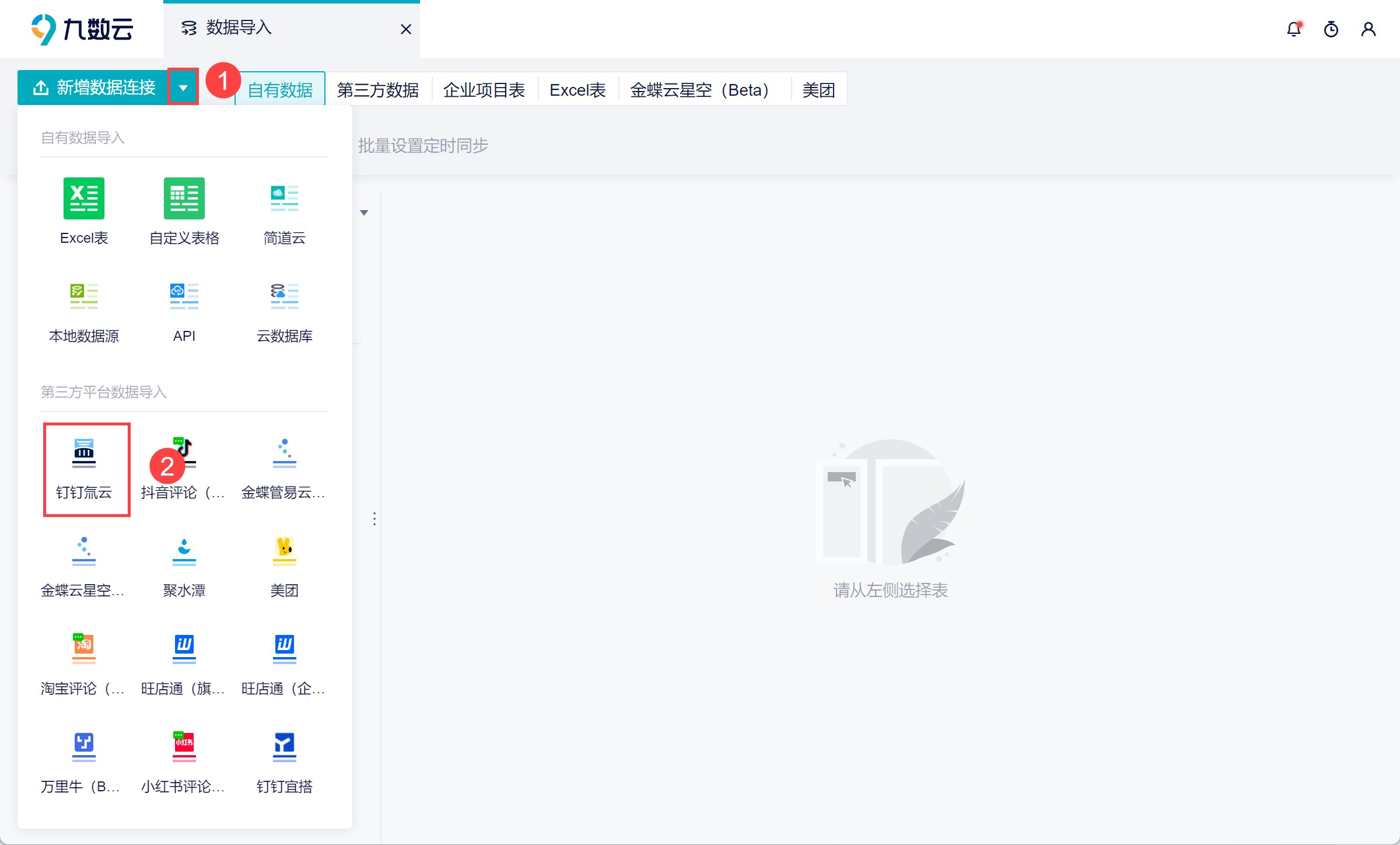Select the 钉钉氚云 platform icon
Image resolution: width=1400 pixels, height=845 pixels.
[84, 453]
